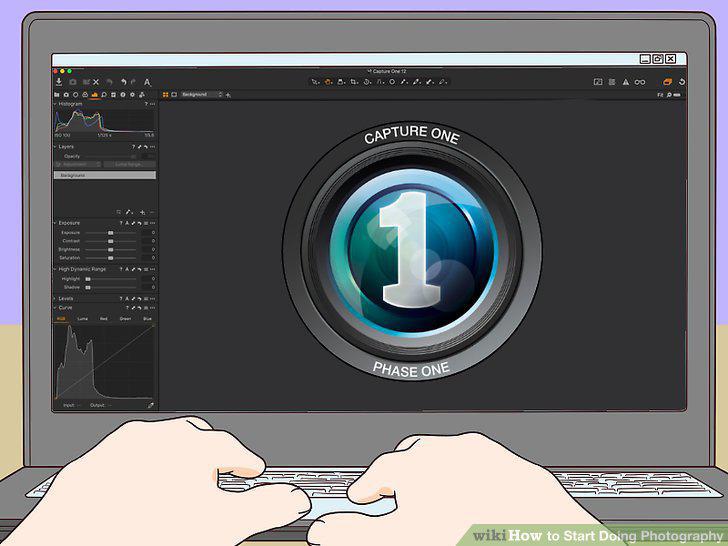
Task: Click the Contrast slider handle
Action: [x=110, y=241]
